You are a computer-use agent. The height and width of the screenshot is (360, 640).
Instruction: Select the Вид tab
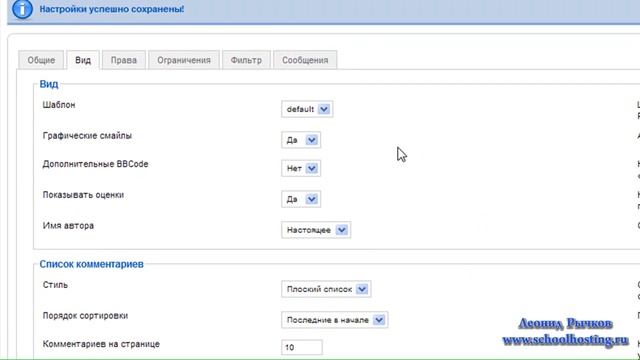point(83,60)
